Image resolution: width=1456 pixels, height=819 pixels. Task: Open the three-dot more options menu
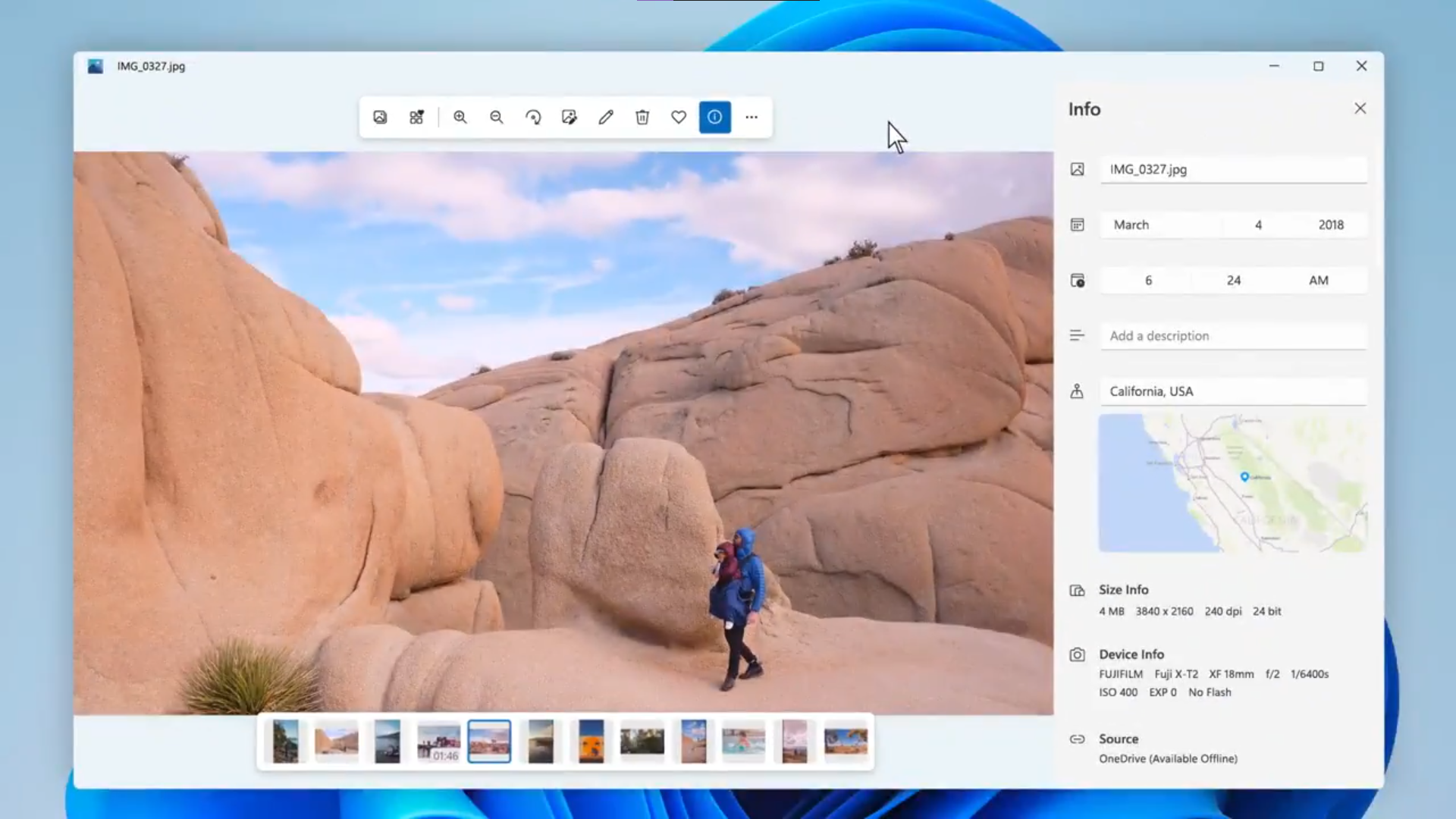(752, 118)
